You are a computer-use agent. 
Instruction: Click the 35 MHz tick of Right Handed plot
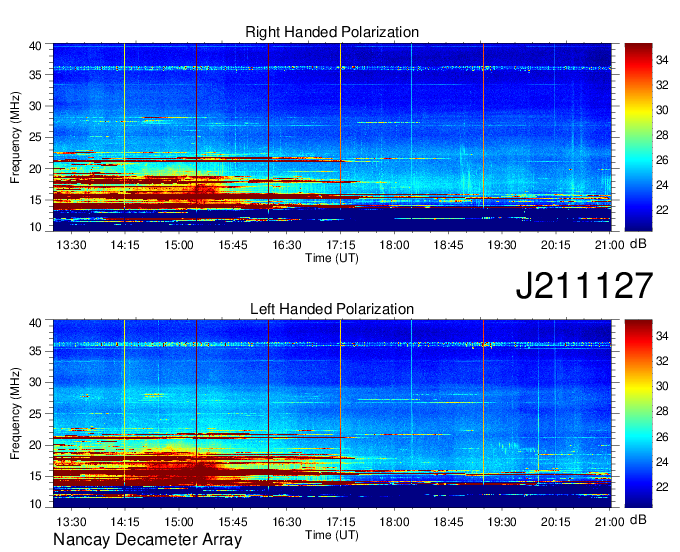click(x=35, y=75)
